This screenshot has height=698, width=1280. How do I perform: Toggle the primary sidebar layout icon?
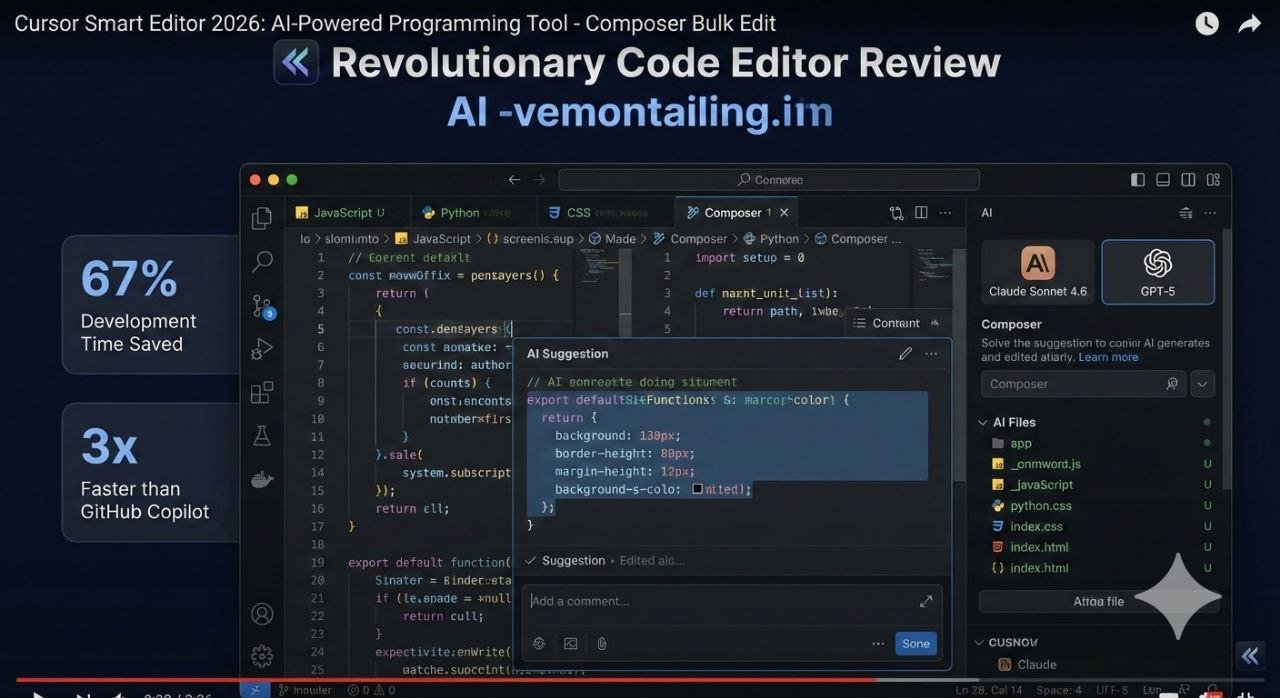click(x=1138, y=180)
